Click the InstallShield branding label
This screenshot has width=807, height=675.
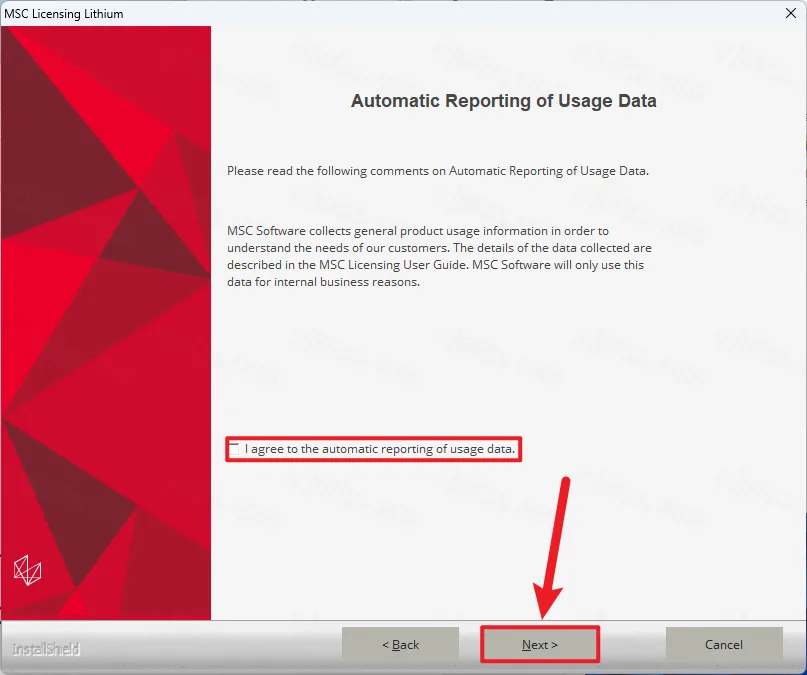[x=46, y=650]
